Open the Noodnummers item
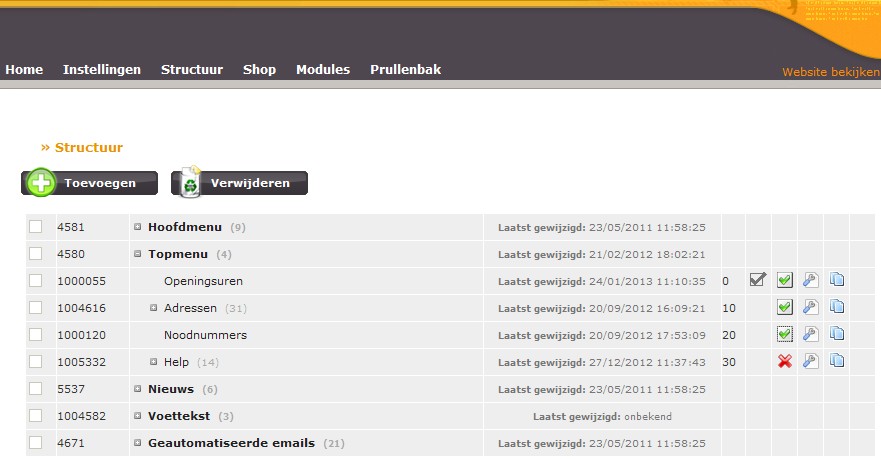This screenshot has width=881, height=459. (206, 335)
